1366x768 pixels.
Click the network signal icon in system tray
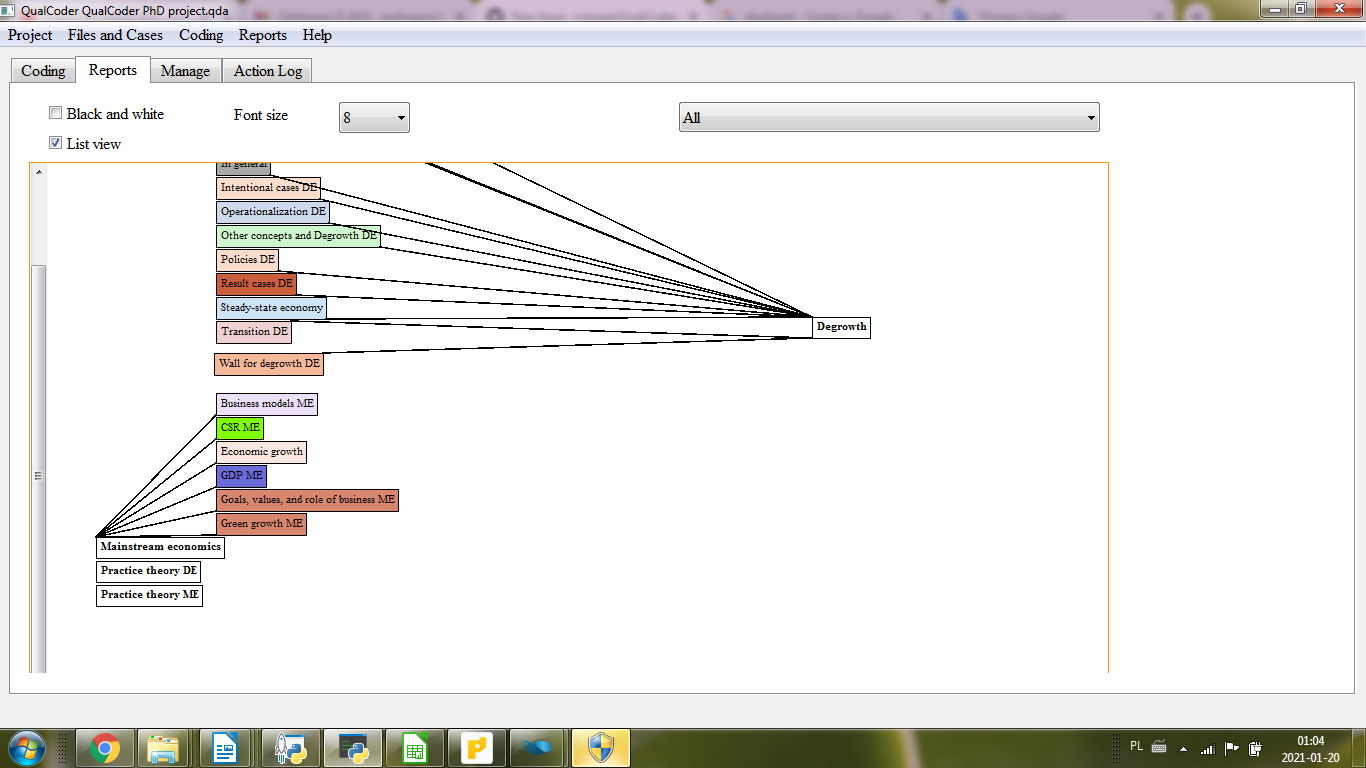(1208, 748)
